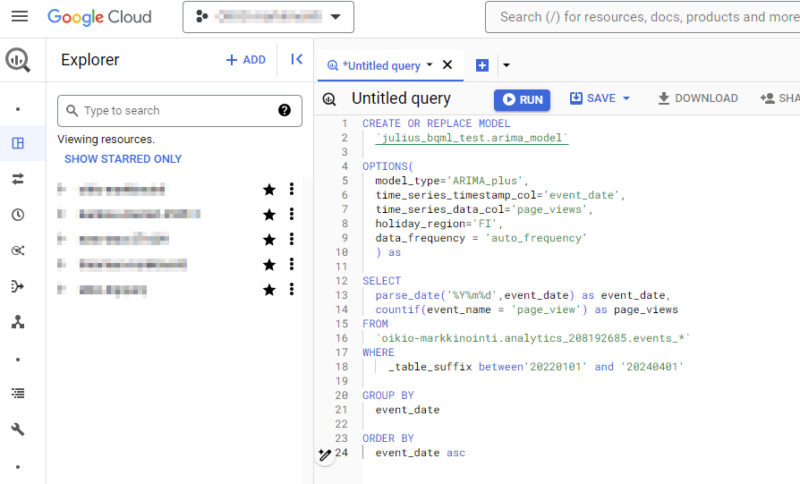Screen dimensions: 800x484
Task: Open the wrench settings icon in left rail
Action: tap(18, 429)
